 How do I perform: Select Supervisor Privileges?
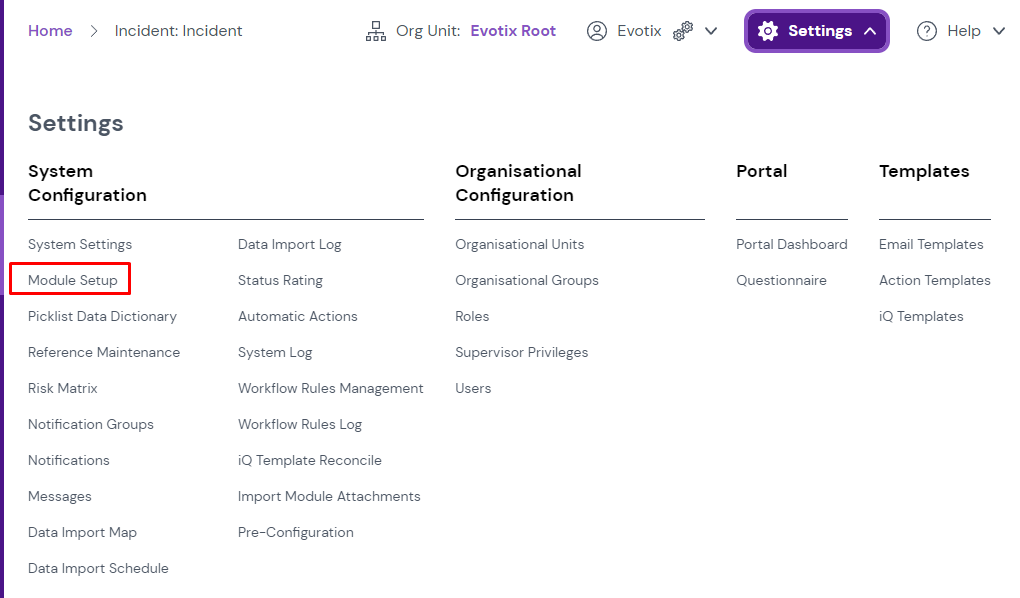point(521,352)
